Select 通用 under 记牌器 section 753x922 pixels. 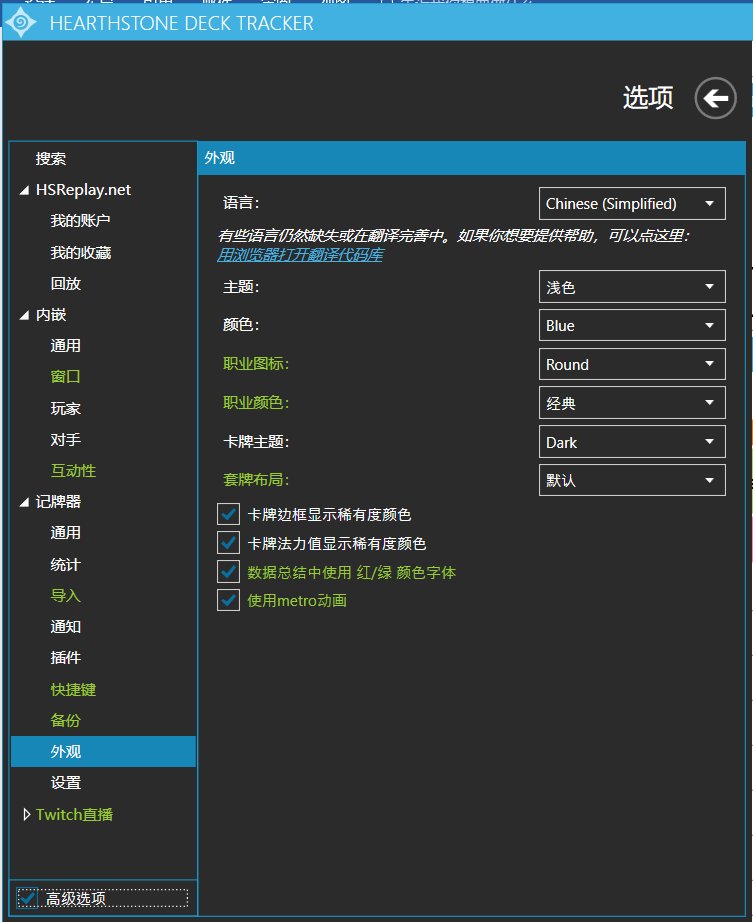click(65, 533)
